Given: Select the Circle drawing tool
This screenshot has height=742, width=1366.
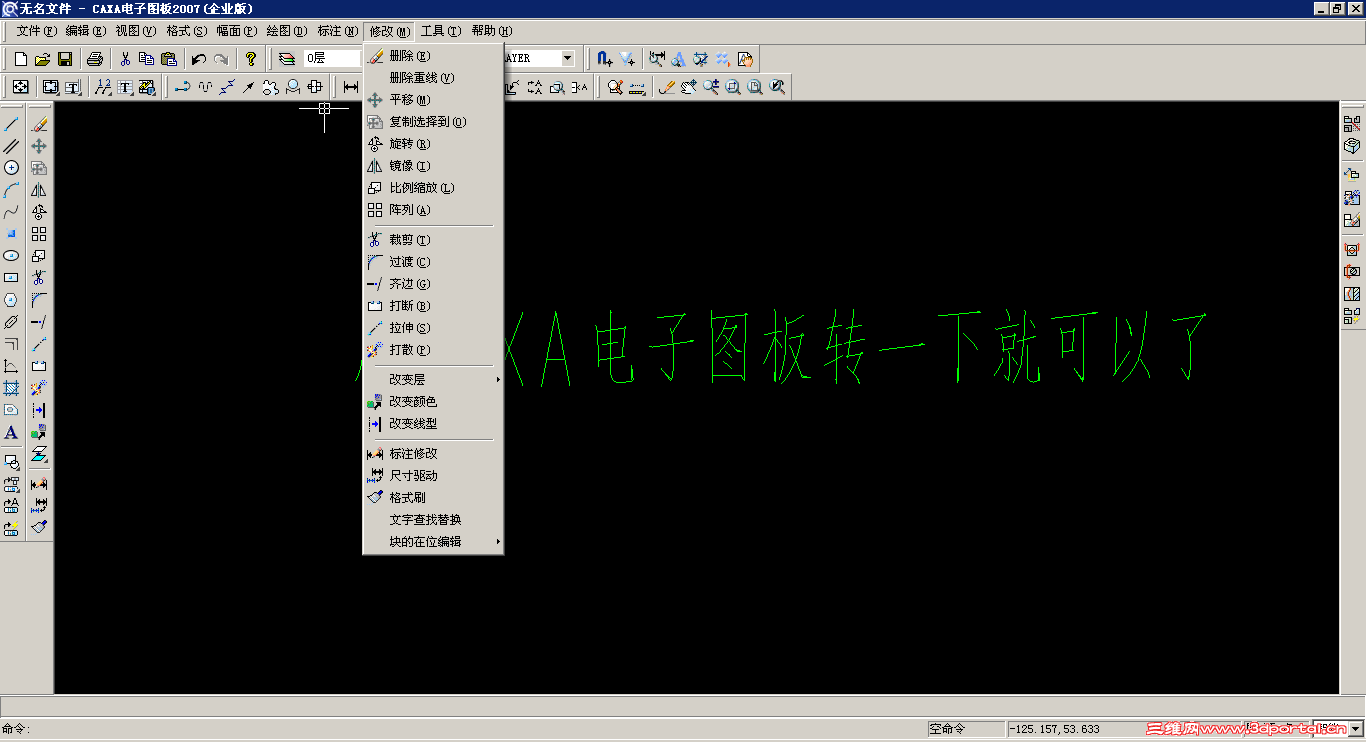Looking at the screenshot, I should click(x=12, y=168).
